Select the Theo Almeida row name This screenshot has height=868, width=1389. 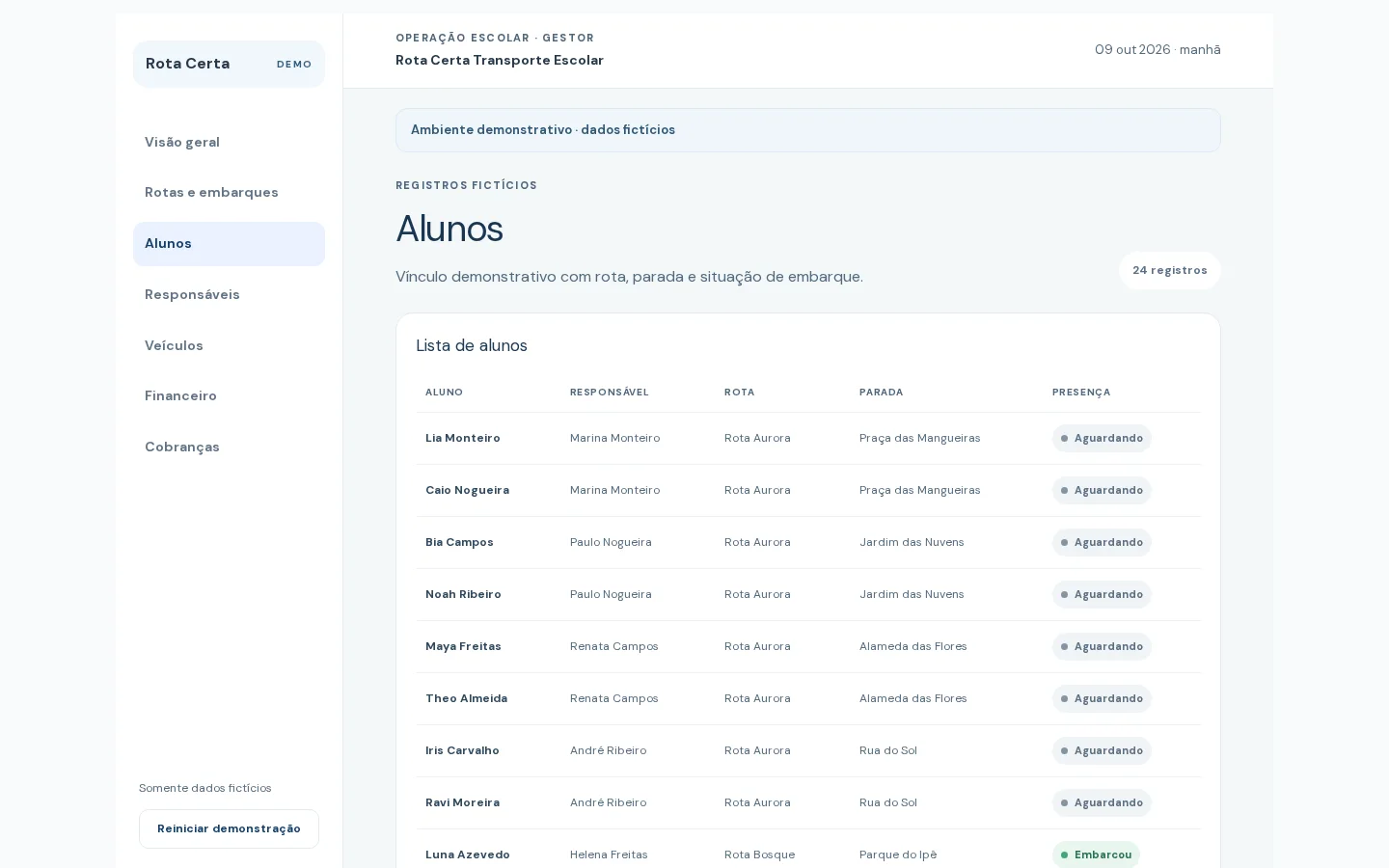(x=466, y=698)
